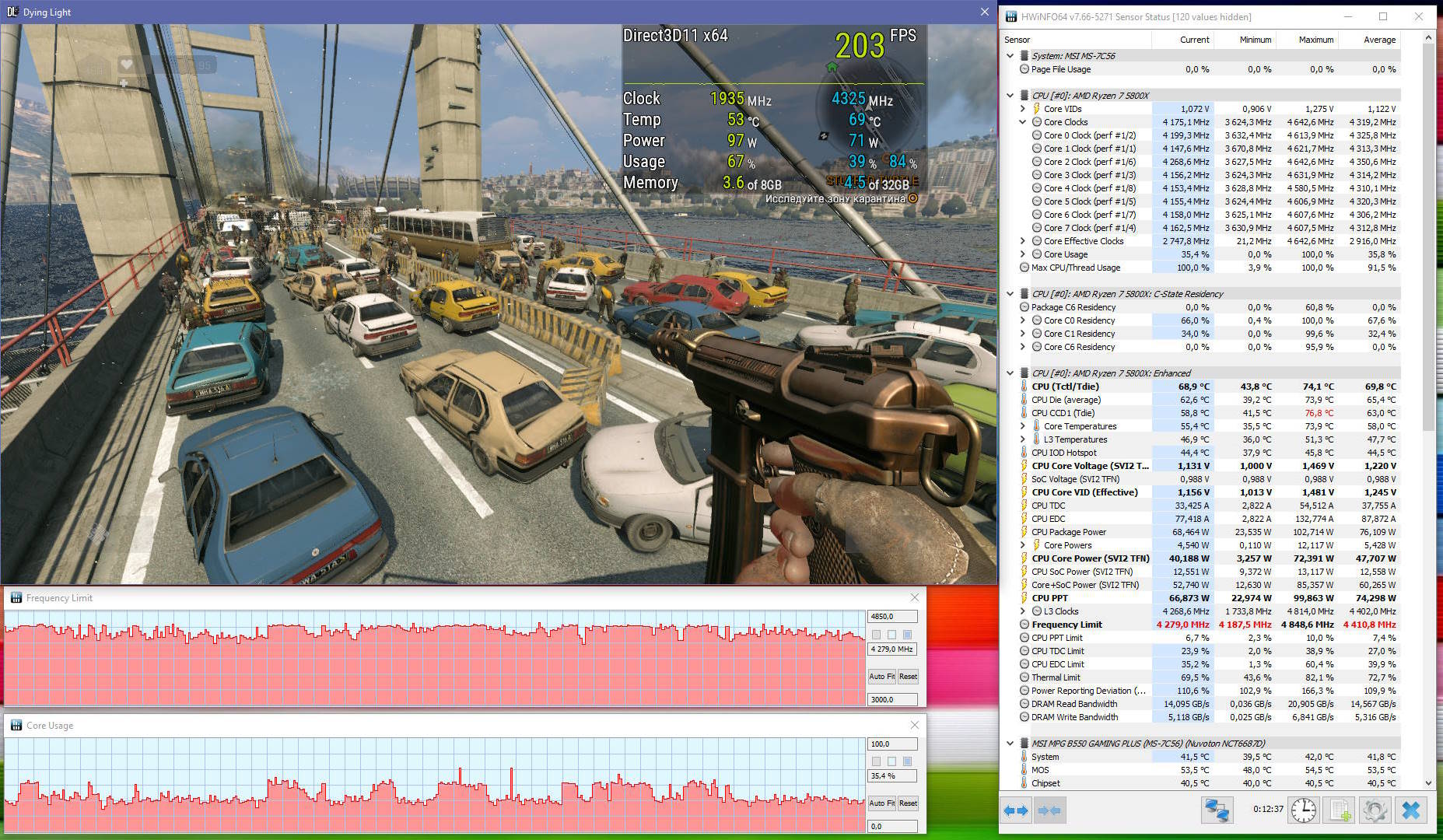Click the thermometer icon beside CPU IOD Hotspot
1443x840 pixels.
click(x=1024, y=453)
